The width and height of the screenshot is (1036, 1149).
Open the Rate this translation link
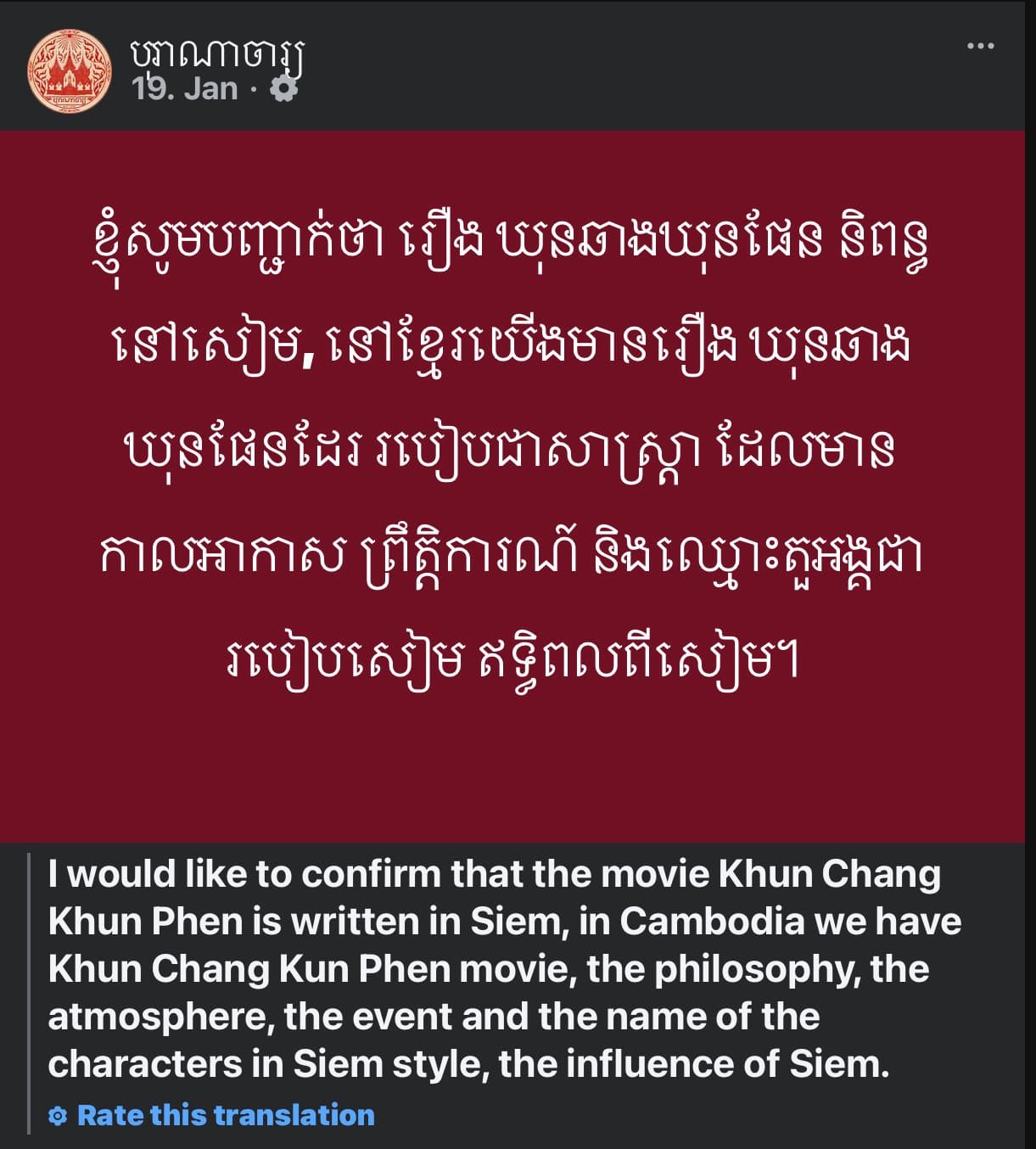pos(226,1115)
